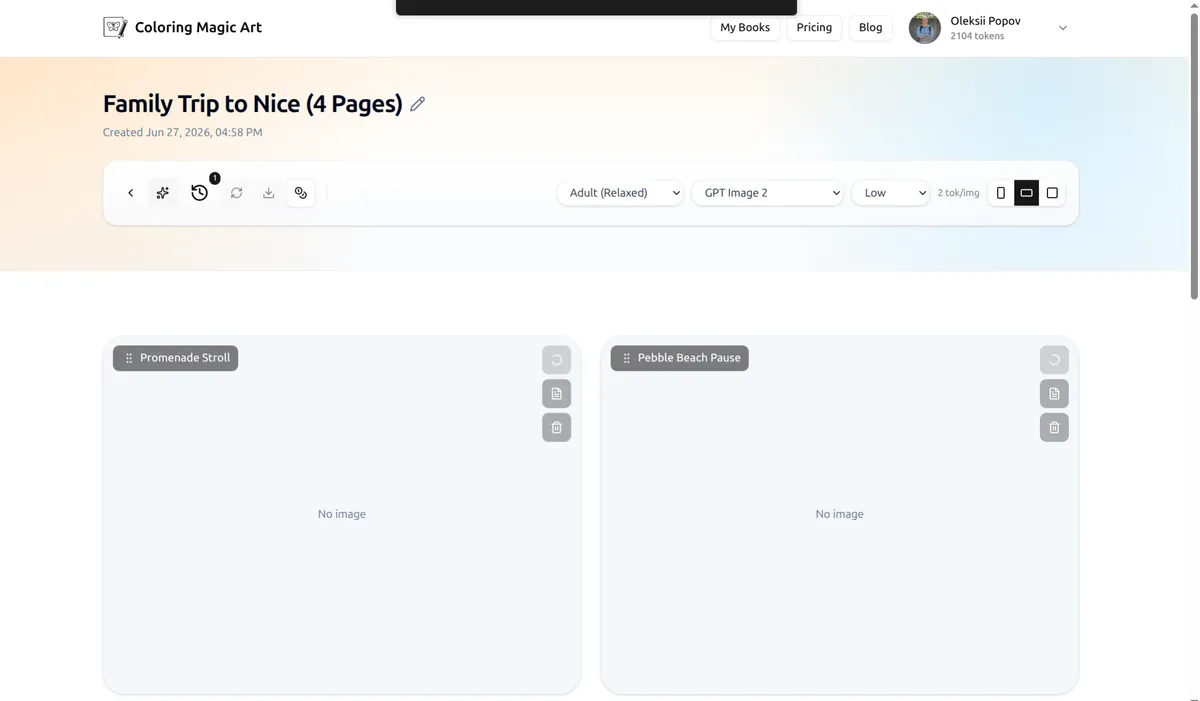This screenshot has width=1200, height=701.
Task: Open the Low quality dropdown
Action: point(891,193)
